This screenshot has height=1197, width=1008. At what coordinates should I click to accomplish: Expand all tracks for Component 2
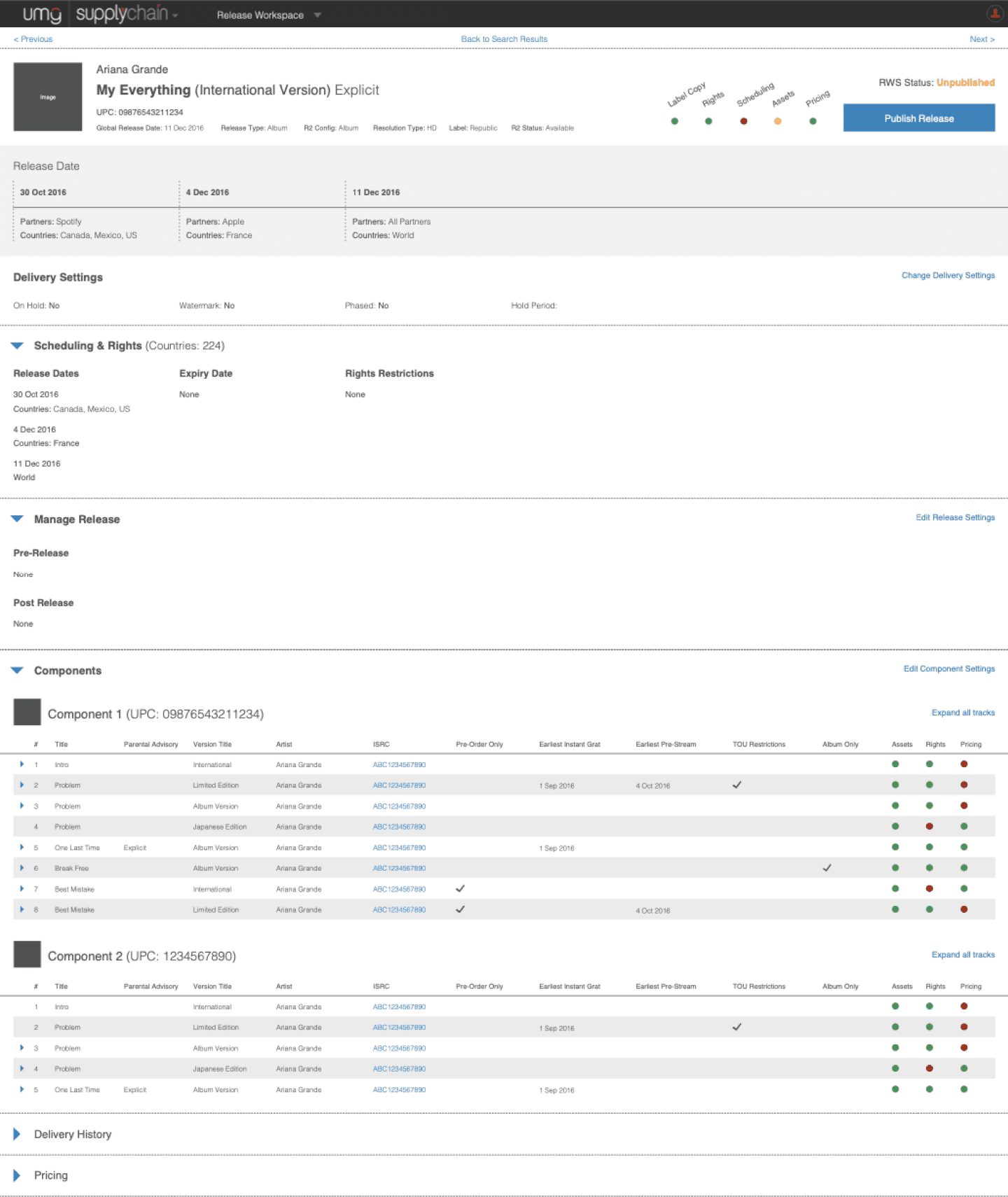click(962, 955)
